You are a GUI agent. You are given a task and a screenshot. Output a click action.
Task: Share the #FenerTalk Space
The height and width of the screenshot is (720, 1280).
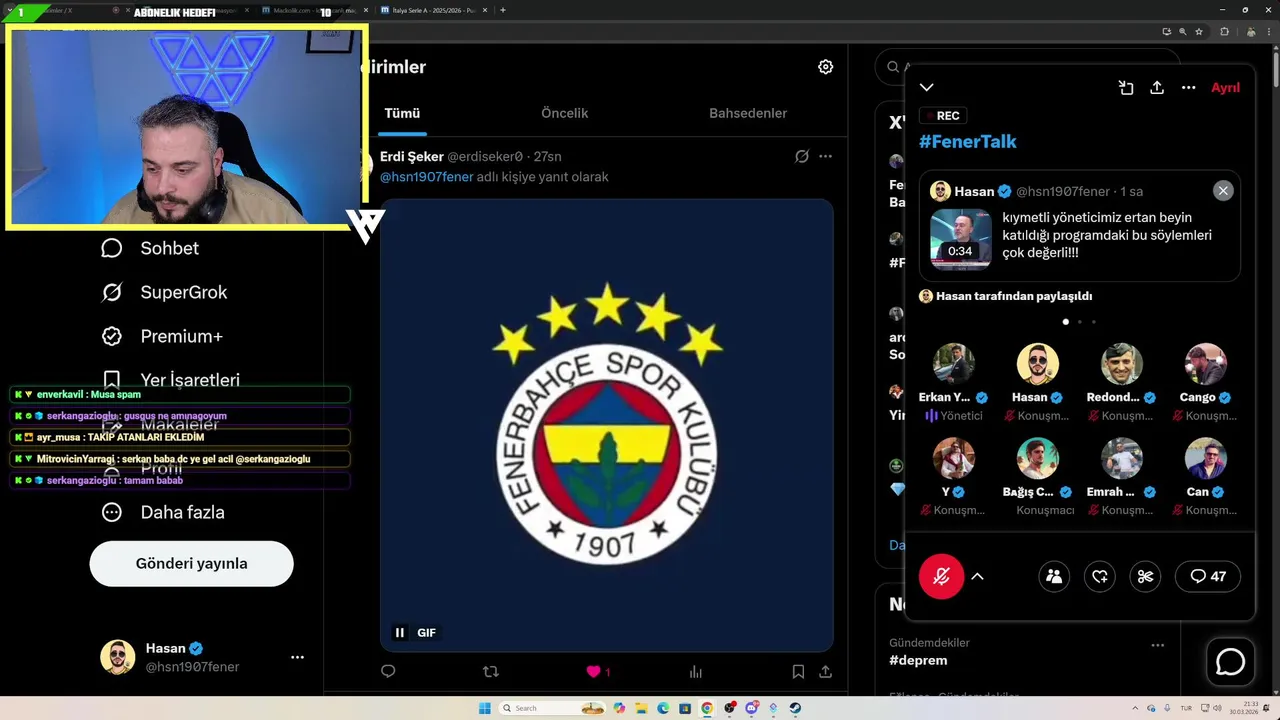point(1157,88)
